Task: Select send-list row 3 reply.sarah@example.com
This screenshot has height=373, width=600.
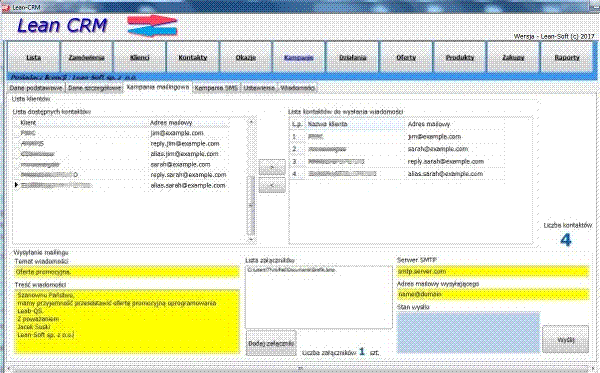Action: pos(397,161)
